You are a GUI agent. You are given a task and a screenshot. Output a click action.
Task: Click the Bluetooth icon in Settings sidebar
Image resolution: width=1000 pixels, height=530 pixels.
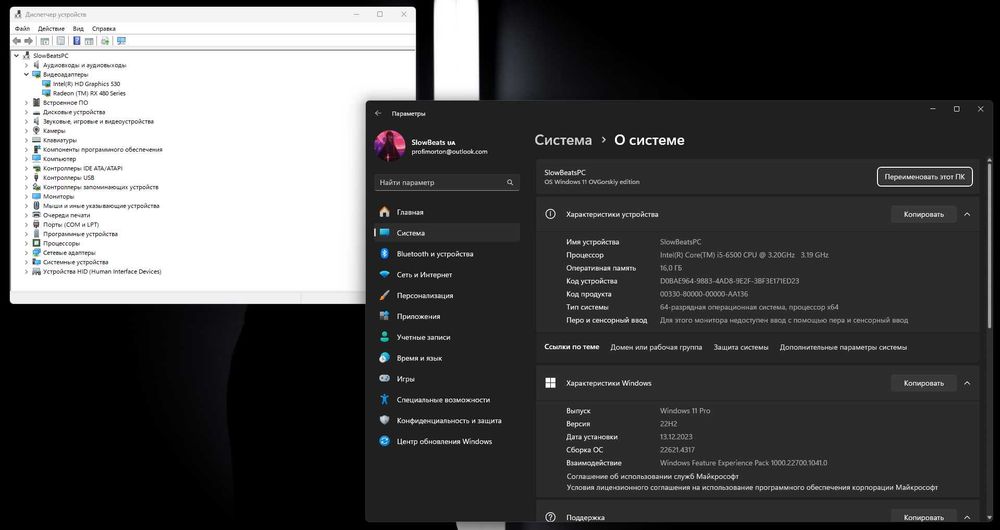pos(384,254)
